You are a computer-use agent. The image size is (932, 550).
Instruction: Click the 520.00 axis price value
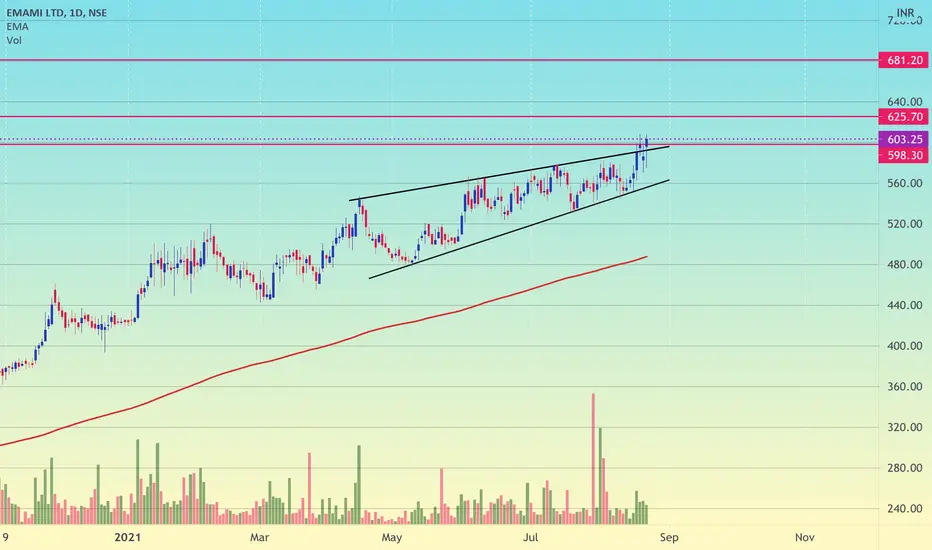[x=905, y=224]
